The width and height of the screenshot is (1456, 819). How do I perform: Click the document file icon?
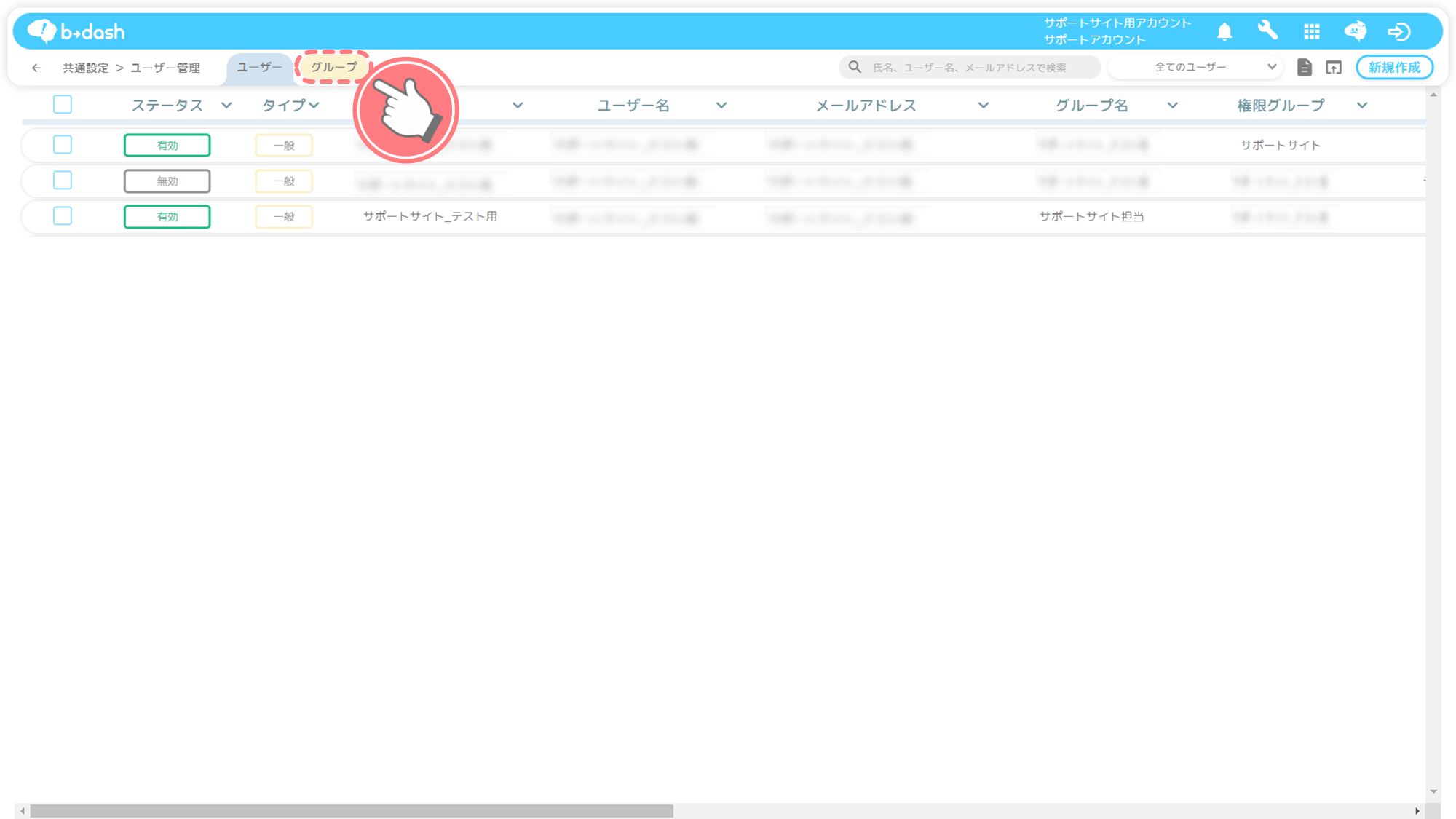[x=1305, y=67]
